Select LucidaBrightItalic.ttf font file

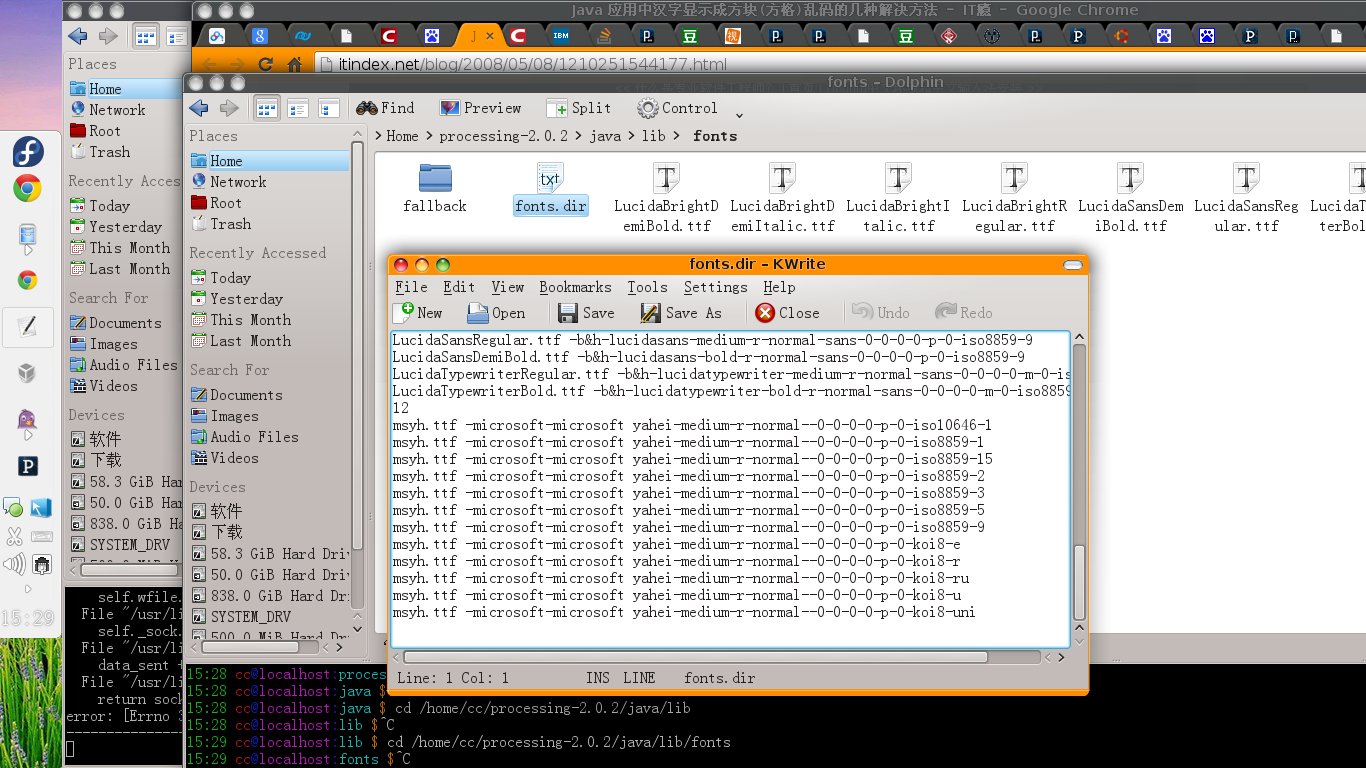coord(898,198)
